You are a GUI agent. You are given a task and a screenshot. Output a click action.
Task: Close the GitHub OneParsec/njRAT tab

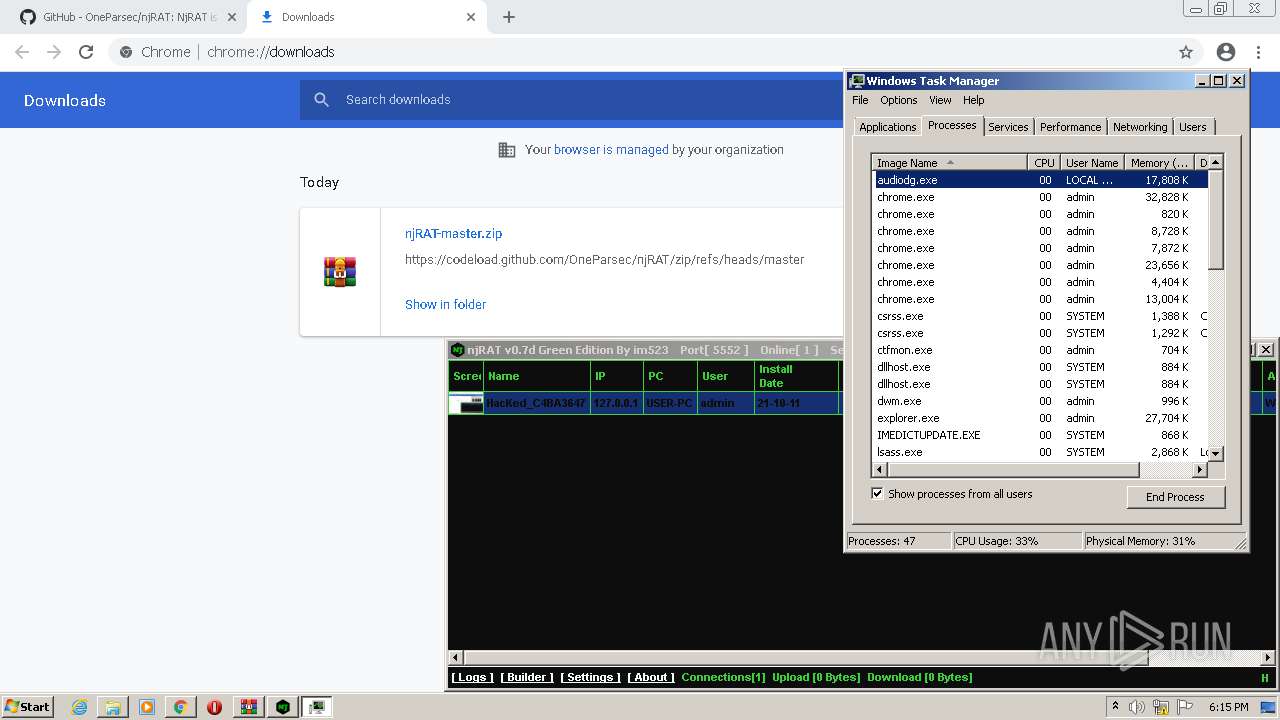(x=232, y=17)
